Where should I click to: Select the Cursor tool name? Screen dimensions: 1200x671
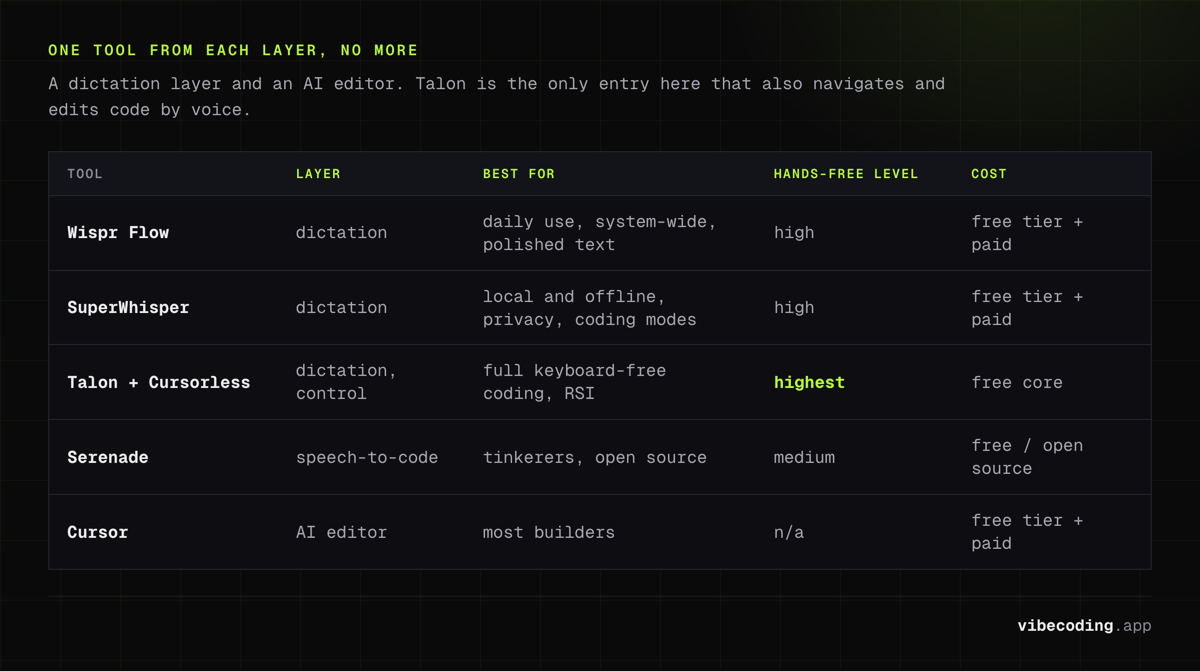click(x=98, y=533)
